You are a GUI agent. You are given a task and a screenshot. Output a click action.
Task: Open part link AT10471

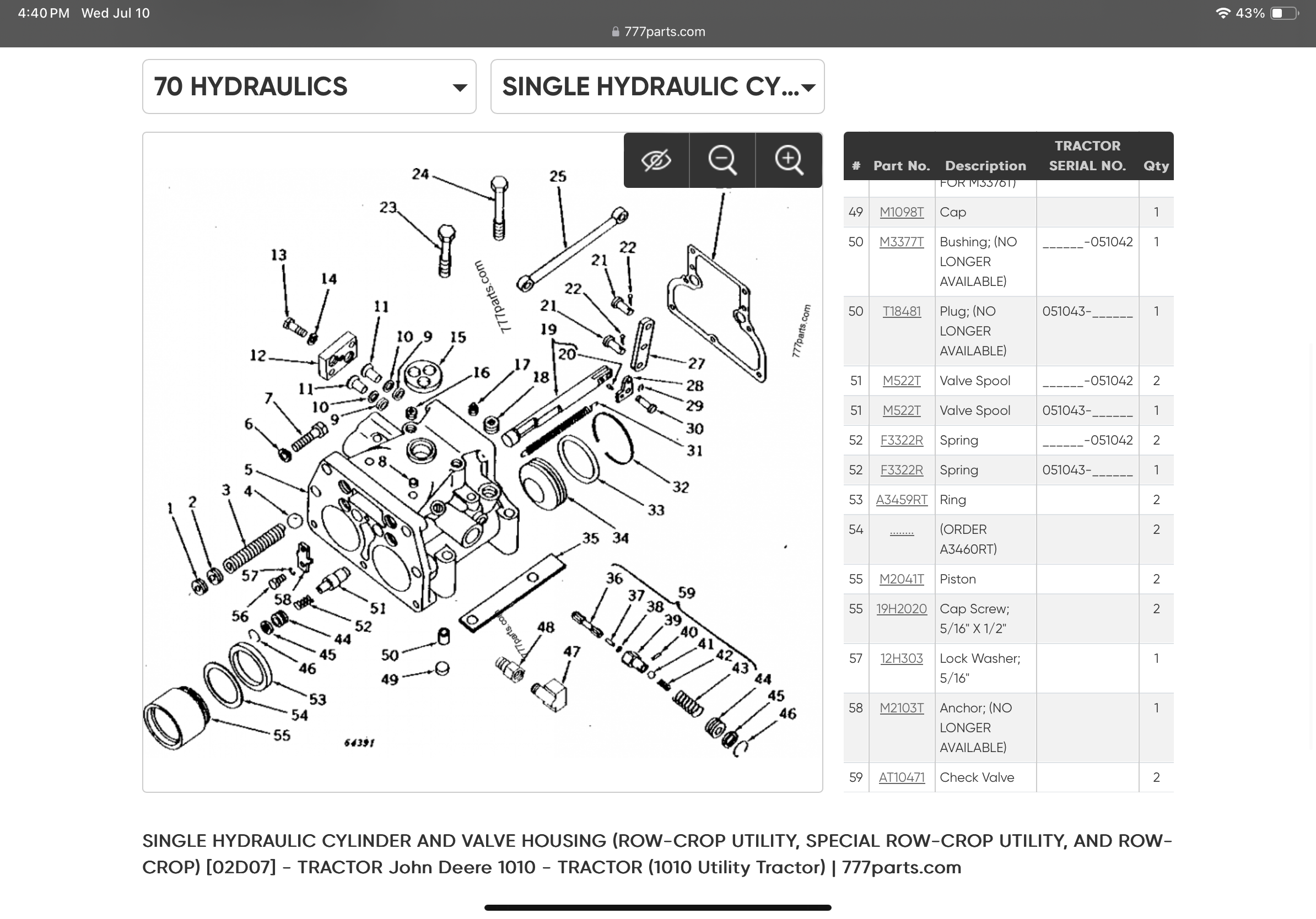902,777
